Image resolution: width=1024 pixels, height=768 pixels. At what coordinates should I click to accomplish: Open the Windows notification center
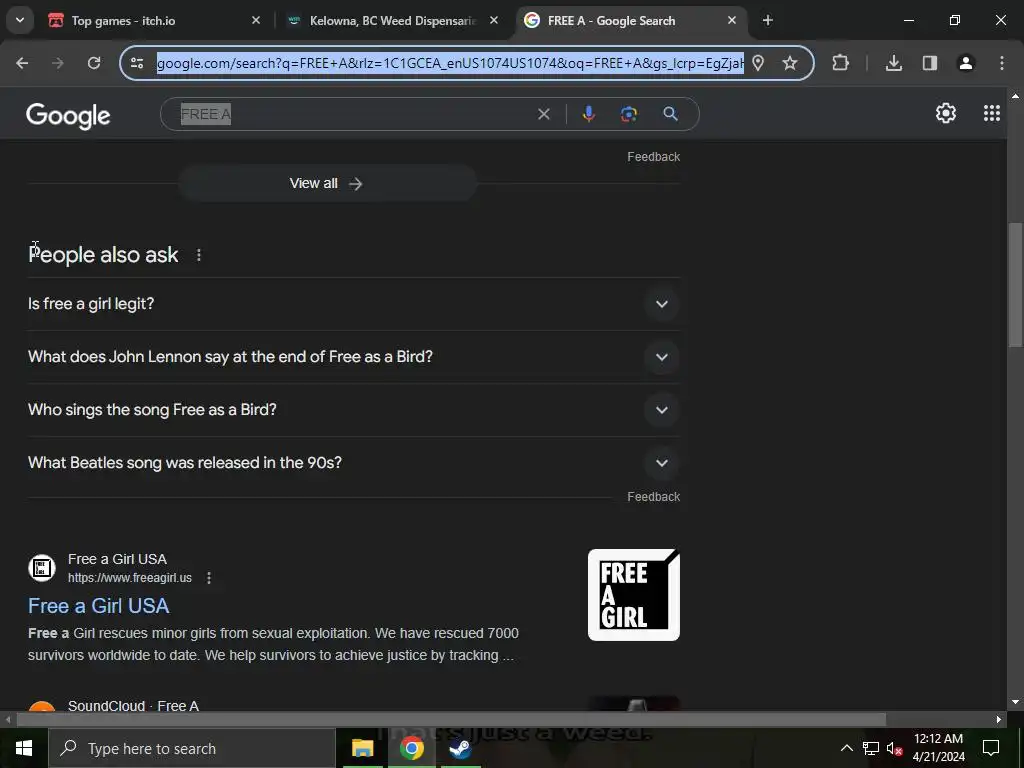991,748
